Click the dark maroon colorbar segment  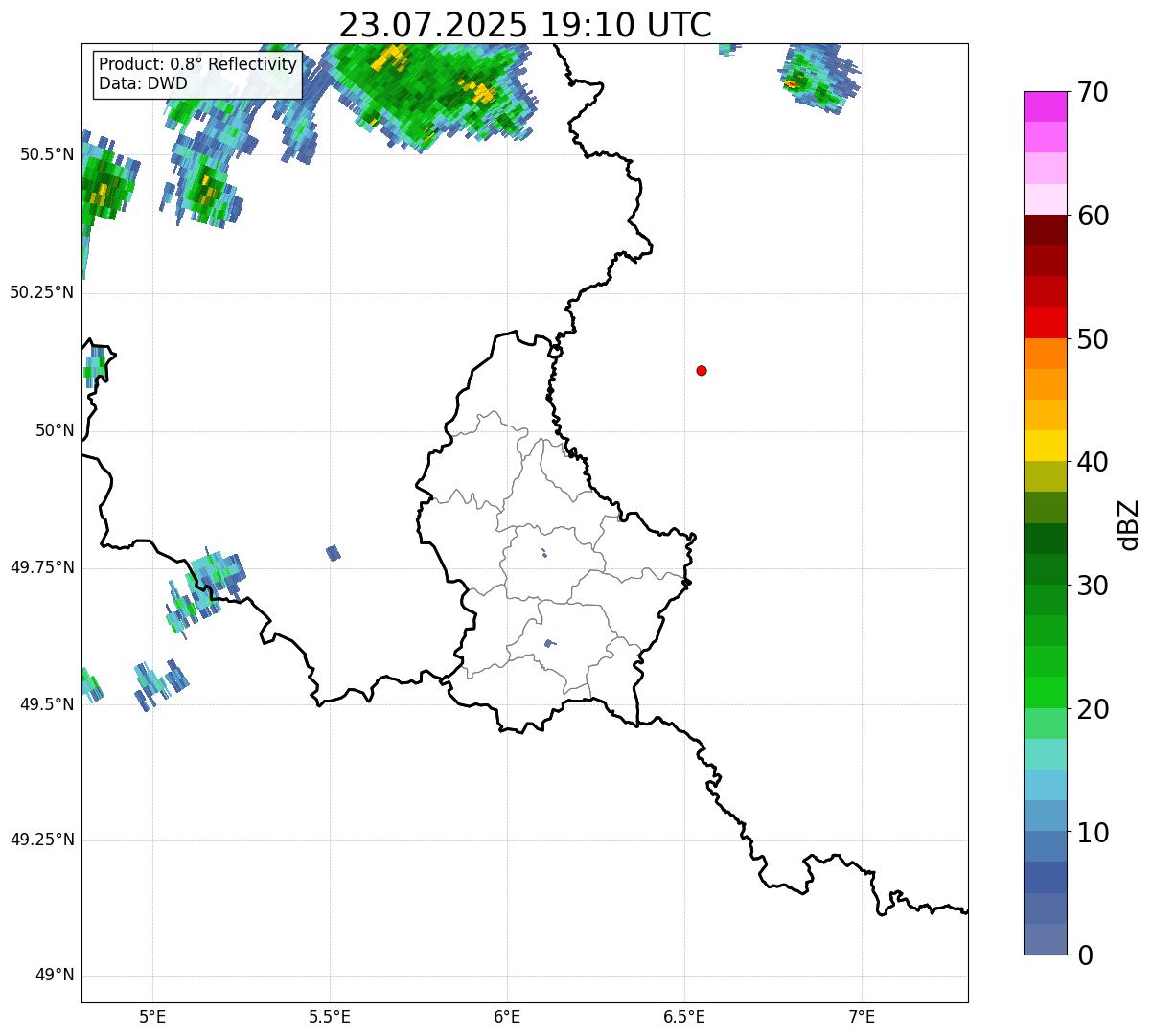pyautogui.click(x=1045, y=230)
